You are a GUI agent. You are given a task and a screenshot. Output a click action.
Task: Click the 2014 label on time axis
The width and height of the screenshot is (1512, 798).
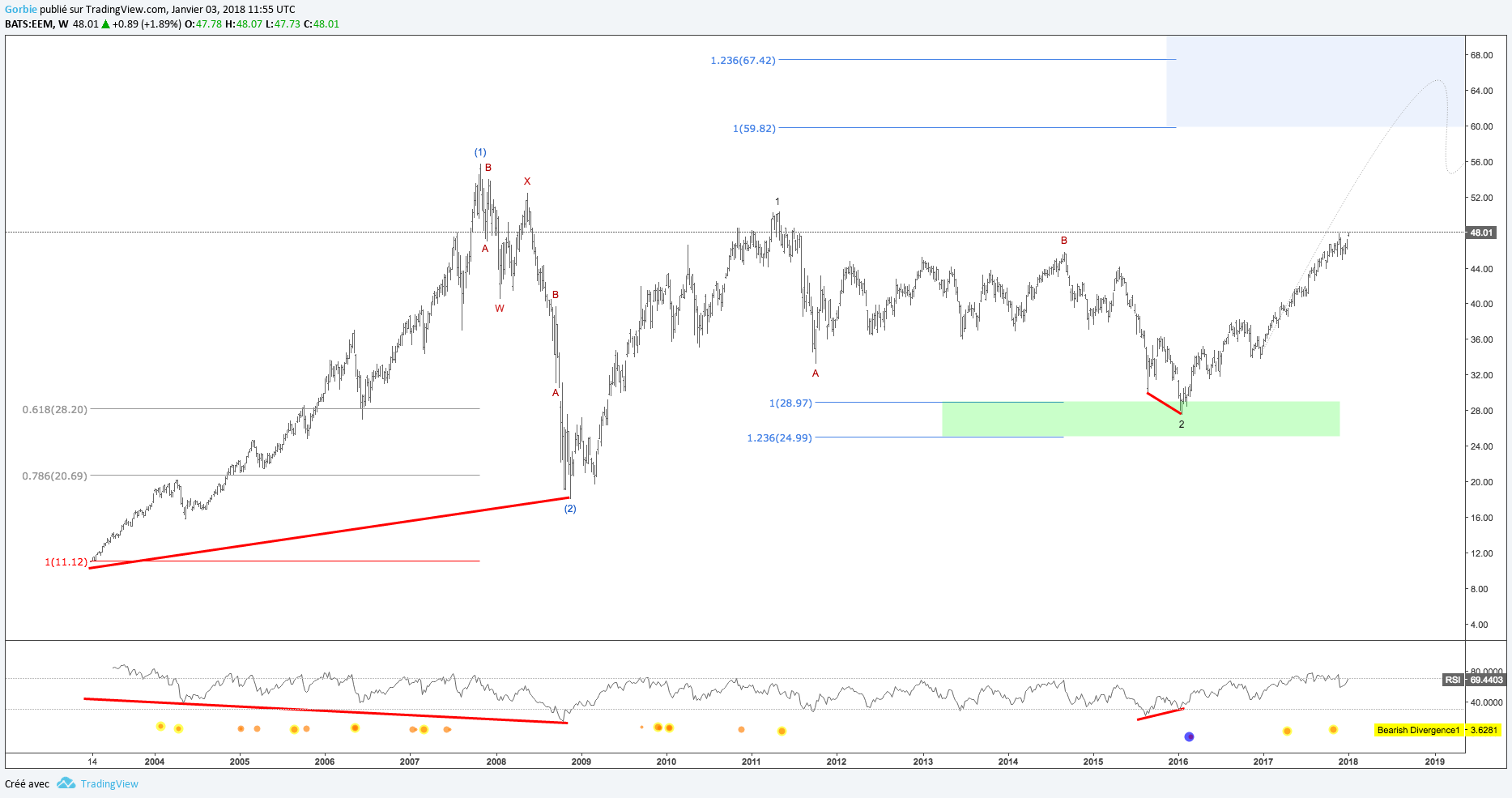point(1008,762)
